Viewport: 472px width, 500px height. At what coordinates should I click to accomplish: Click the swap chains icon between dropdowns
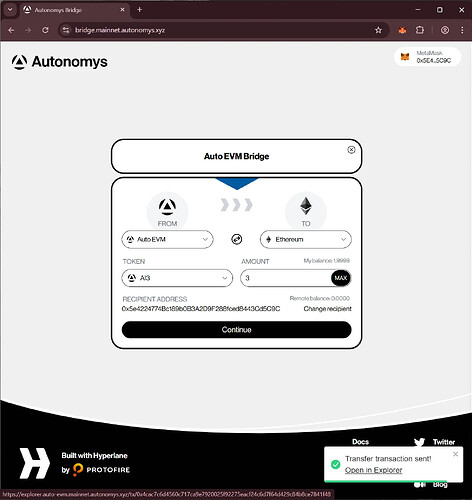tap(237, 239)
